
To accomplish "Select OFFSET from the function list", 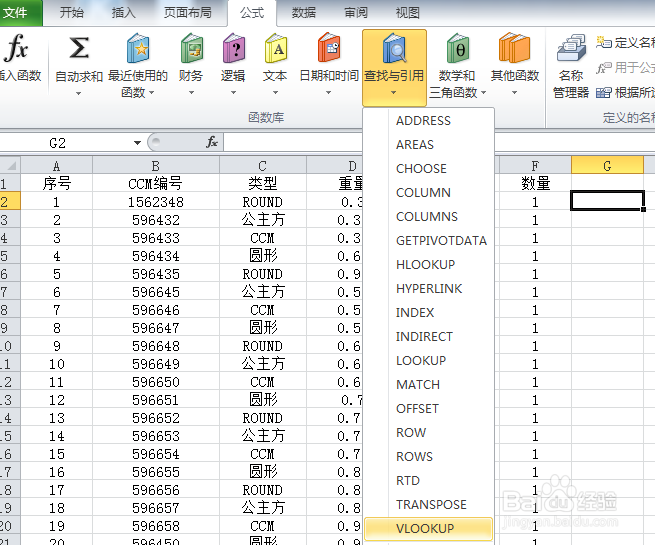I will 428,408.
